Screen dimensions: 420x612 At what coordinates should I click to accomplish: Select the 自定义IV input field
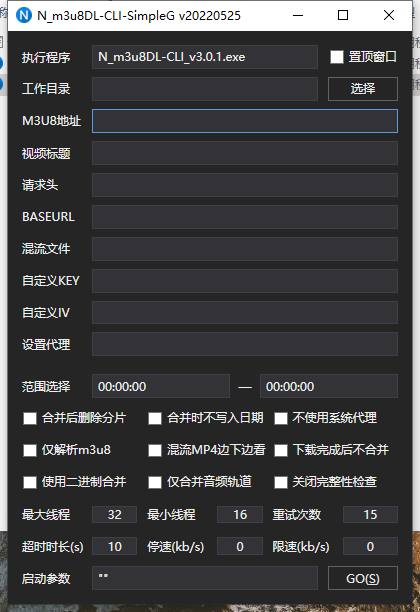(245, 313)
